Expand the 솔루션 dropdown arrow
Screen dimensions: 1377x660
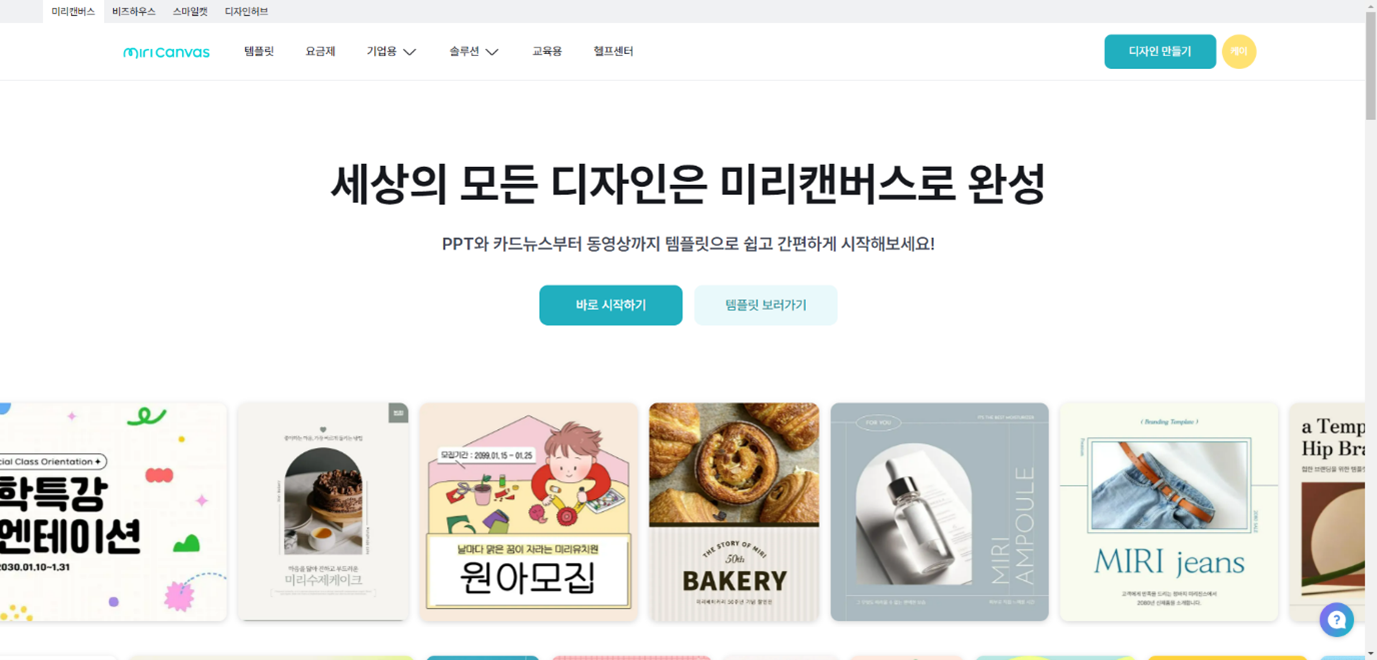coord(492,52)
